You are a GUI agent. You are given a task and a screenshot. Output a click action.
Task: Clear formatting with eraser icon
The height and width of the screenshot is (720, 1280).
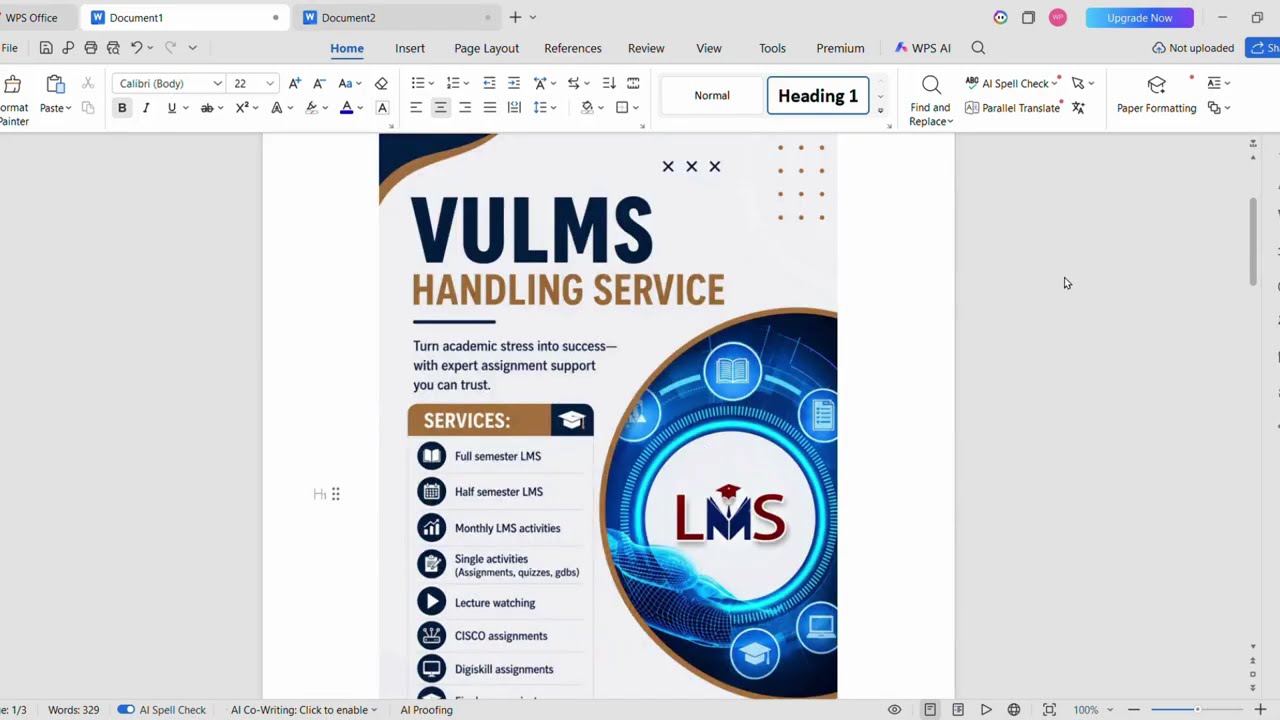[x=381, y=83]
